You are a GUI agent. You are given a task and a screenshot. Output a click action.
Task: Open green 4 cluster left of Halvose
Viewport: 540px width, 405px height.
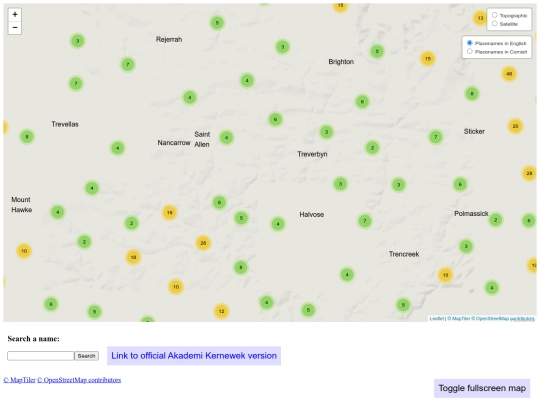[x=278, y=224]
